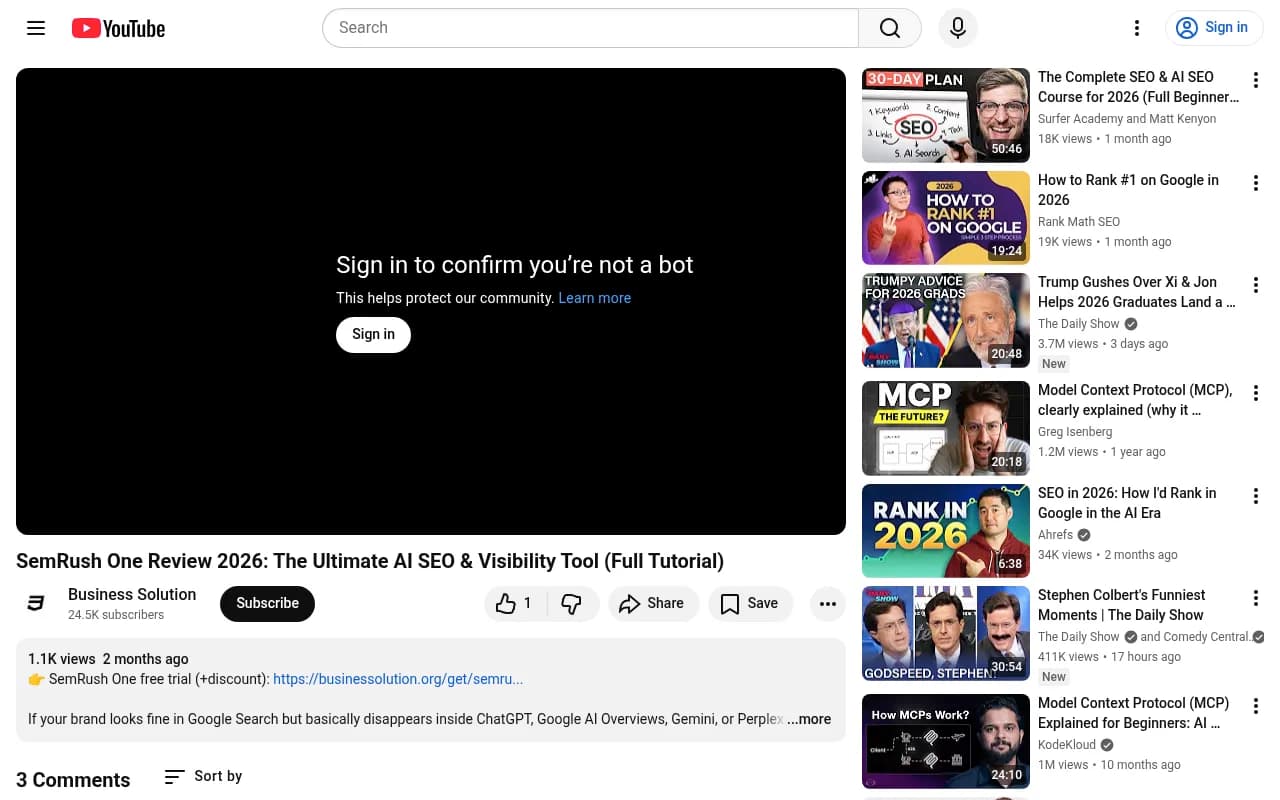Image resolution: width=1280 pixels, height=800 pixels.
Task: Open the settings three-dot menu in header
Action: click(1137, 28)
